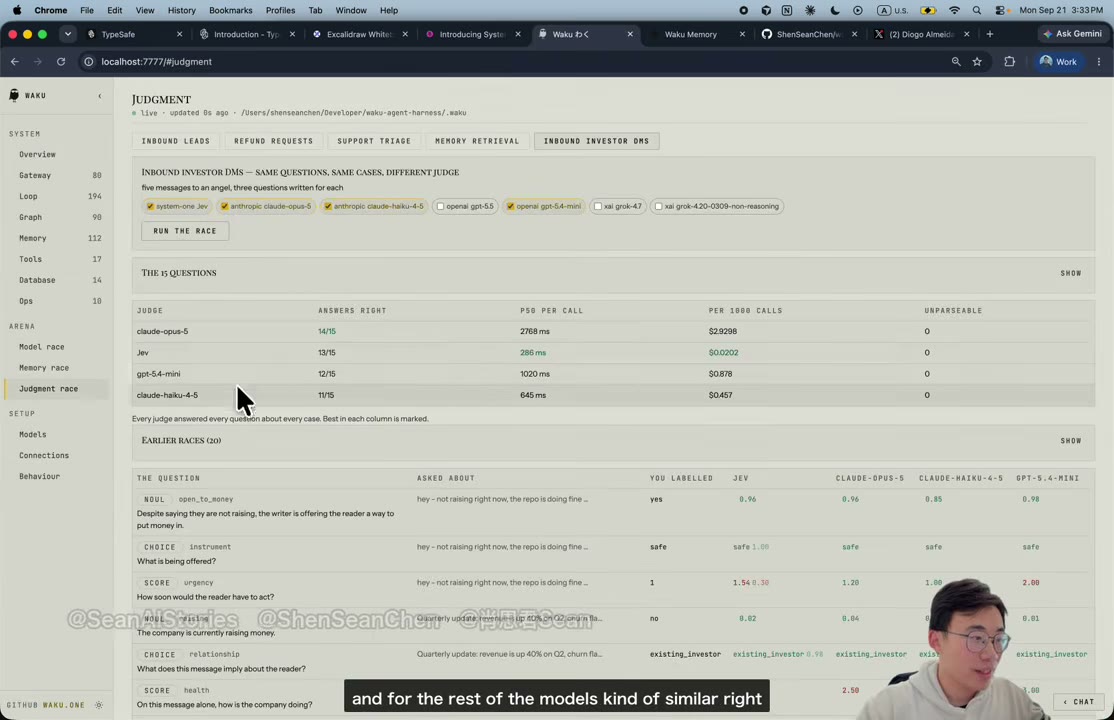The height and width of the screenshot is (720, 1114).
Task: Switch to Excalidraw Whiteboard browser tab
Action: (x=357, y=34)
